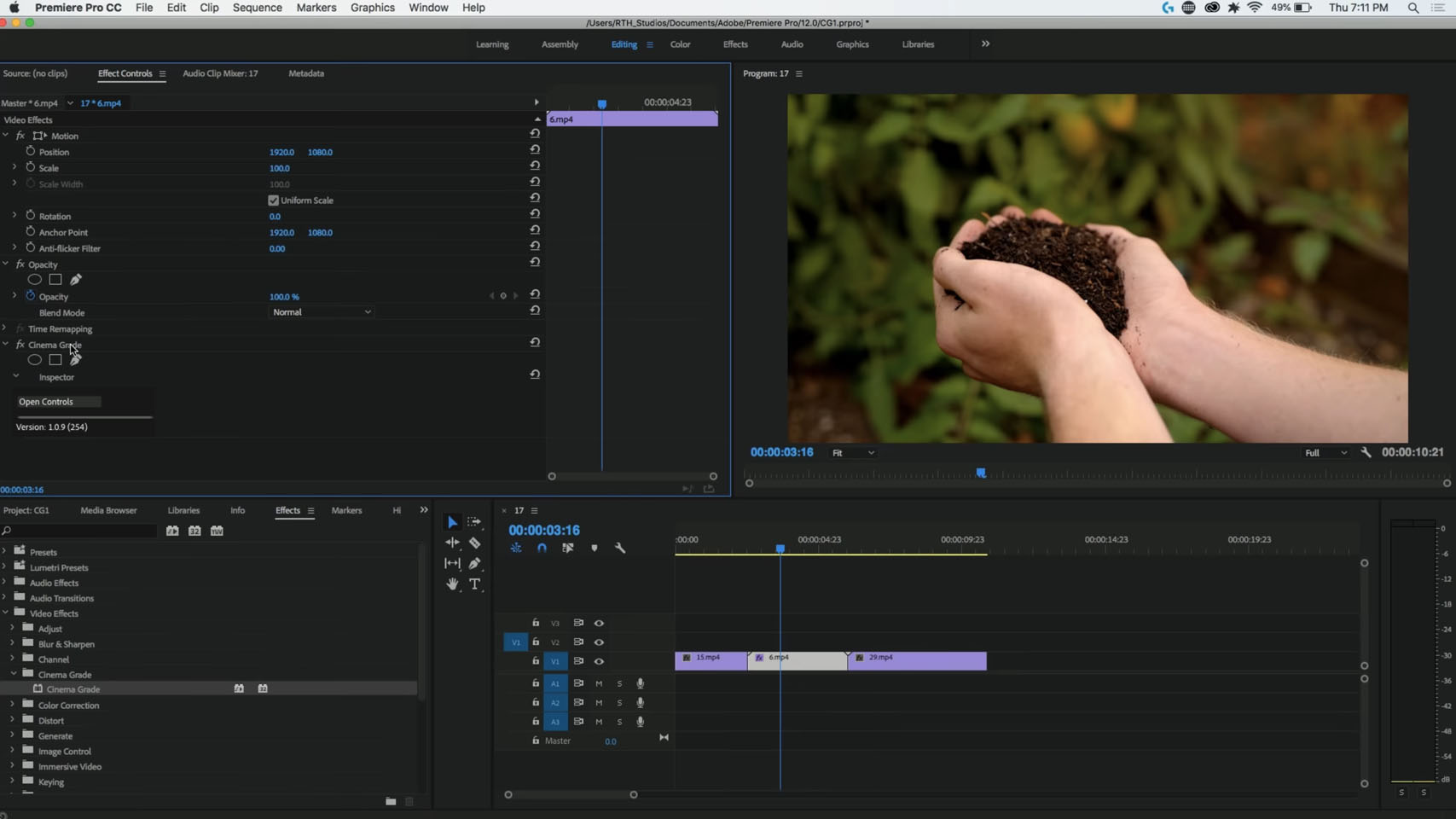Viewport: 1456px width, 819px height.
Task: Open the Blend Mode dropdown
Action: pyautogui.click(x=322, y=312)
